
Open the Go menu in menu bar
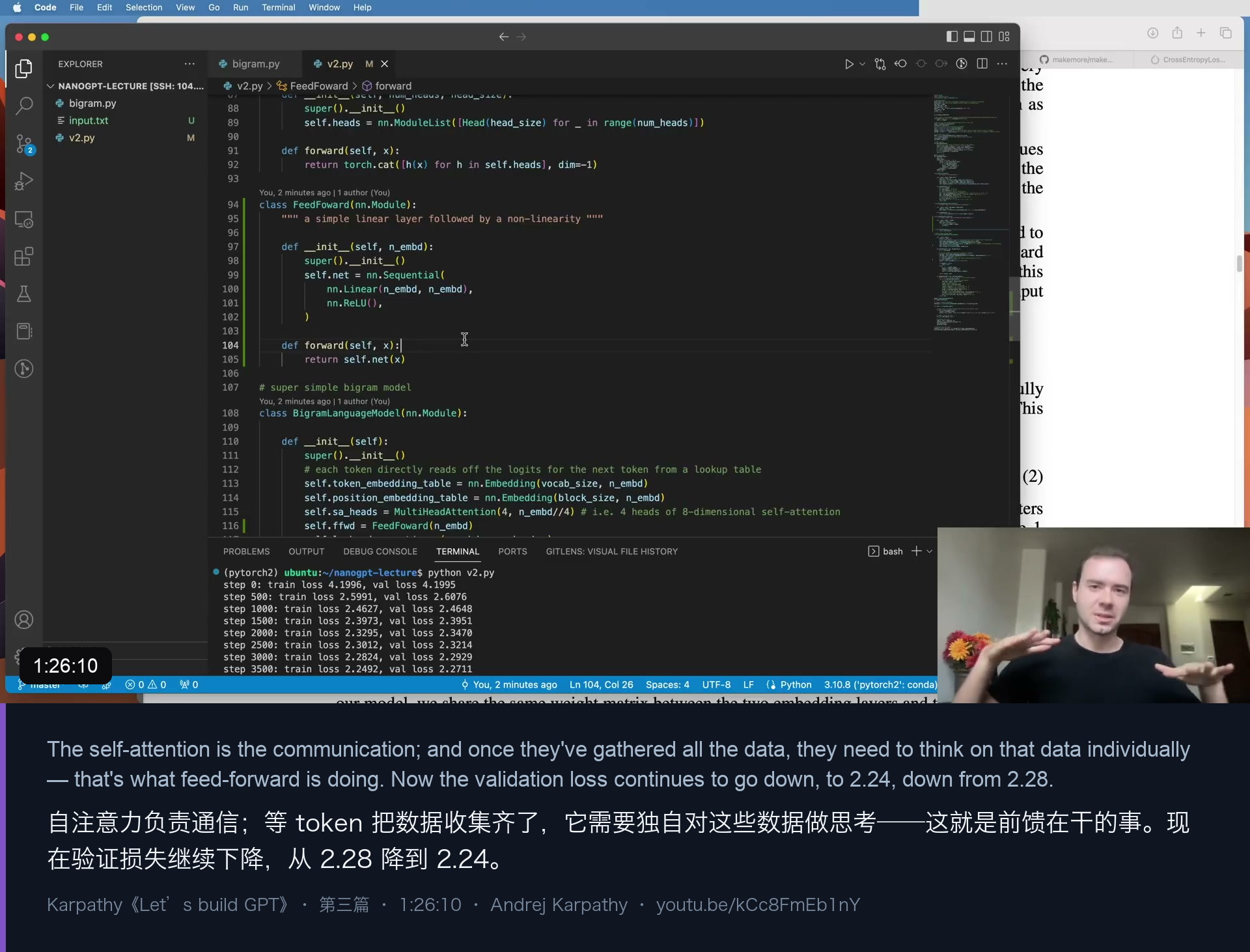click(x=214, y=7)
